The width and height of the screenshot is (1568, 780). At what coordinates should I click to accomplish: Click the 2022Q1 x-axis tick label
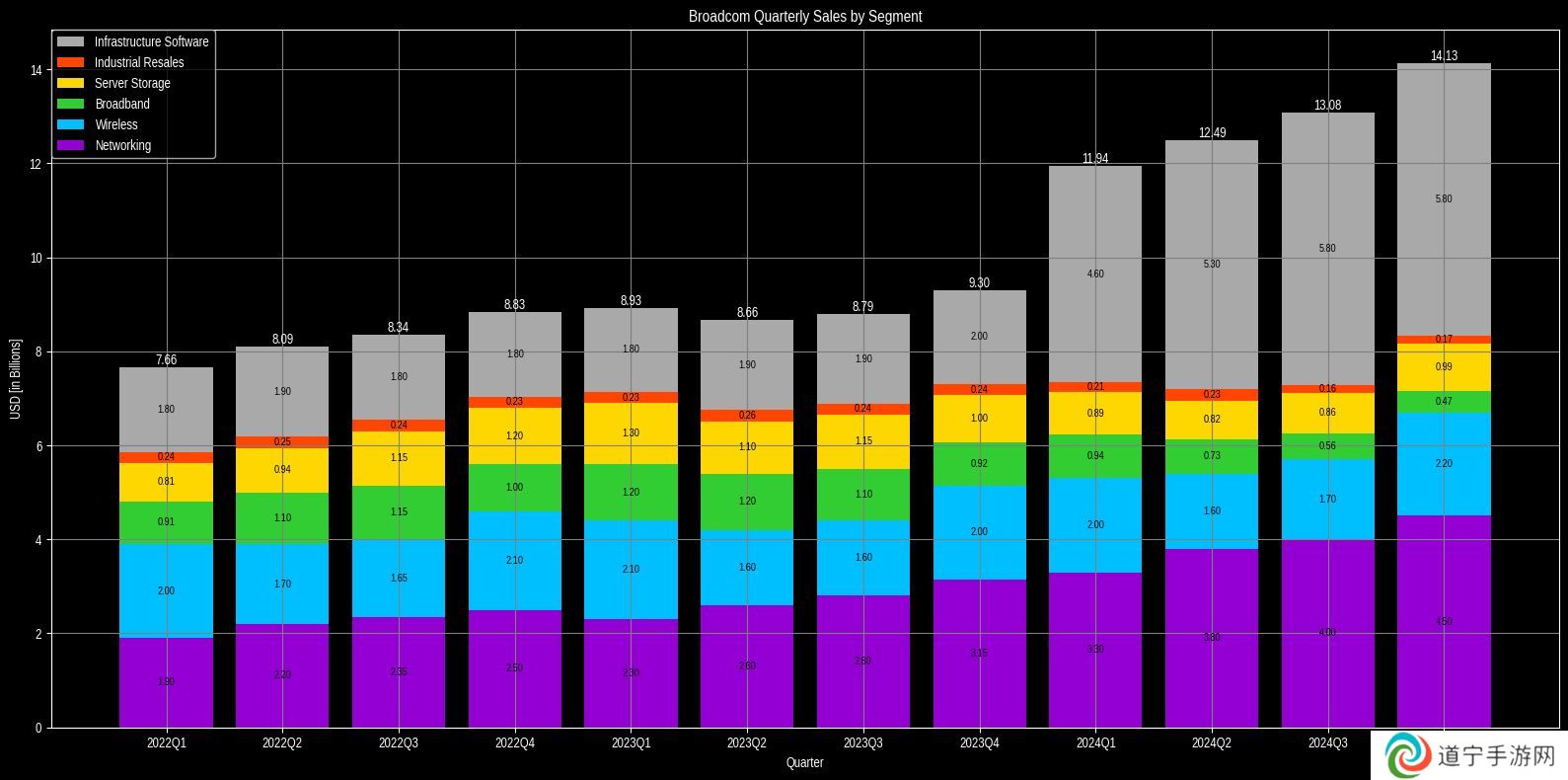(166, 742)
